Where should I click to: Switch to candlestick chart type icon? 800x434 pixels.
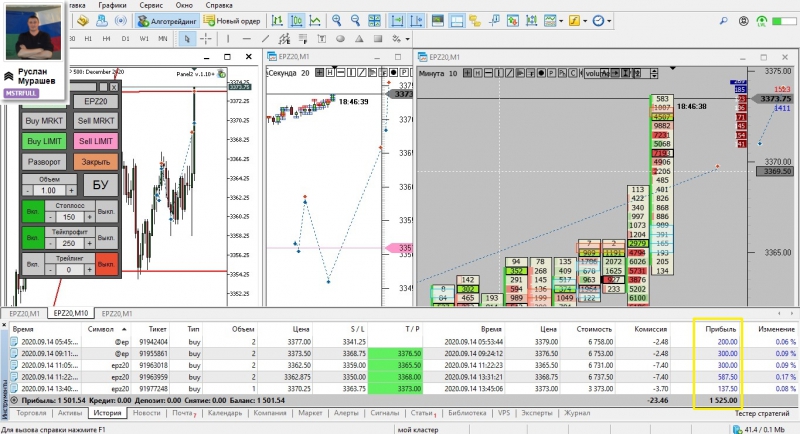(x=296, y=21)
